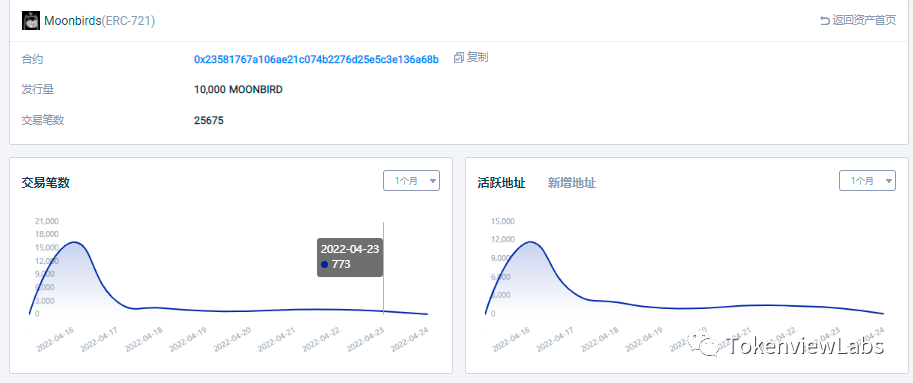
Task: Click the 复制 copy button text
Action: (x=477, y=58)
